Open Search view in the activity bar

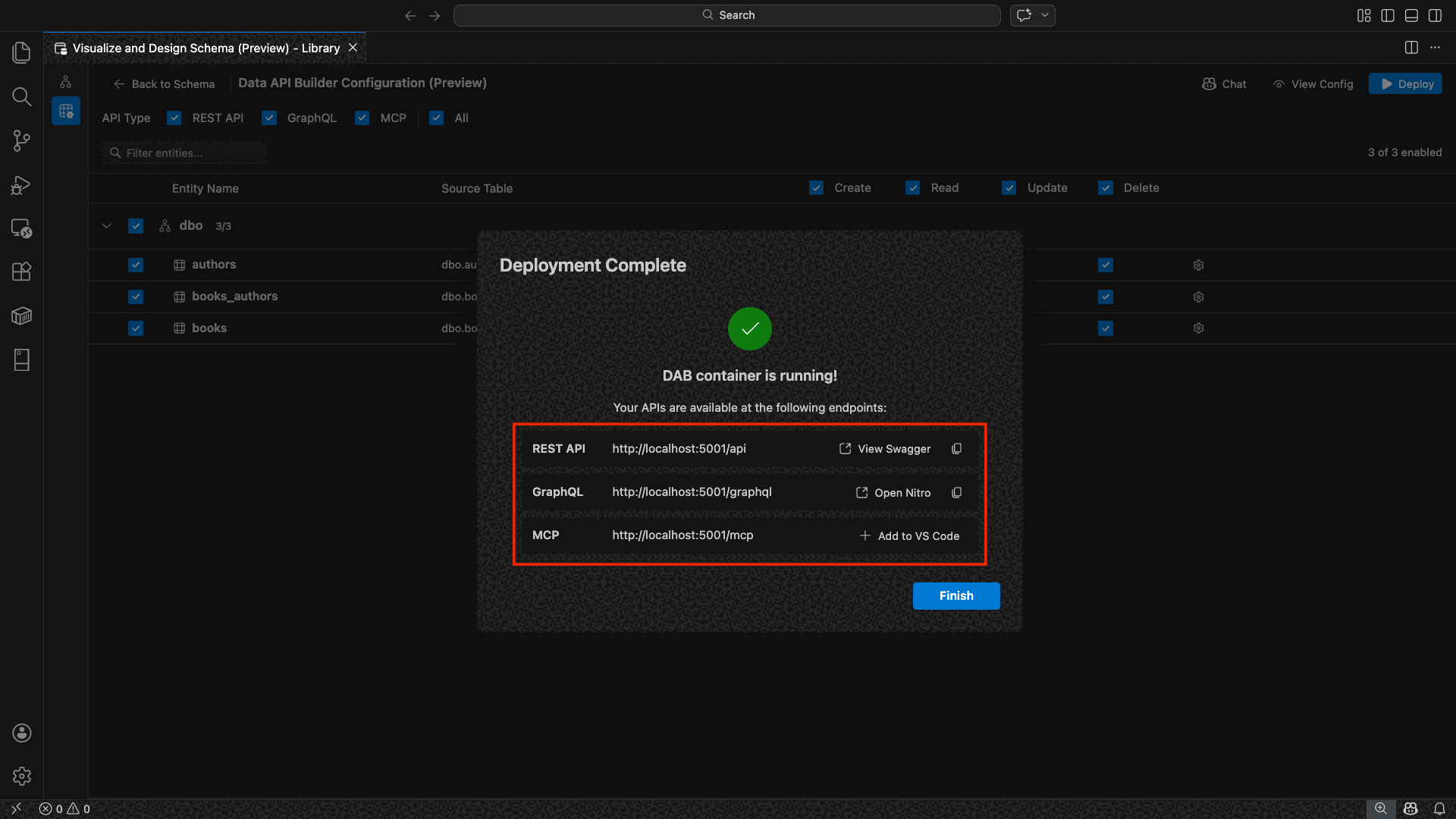tap(21, 96)
